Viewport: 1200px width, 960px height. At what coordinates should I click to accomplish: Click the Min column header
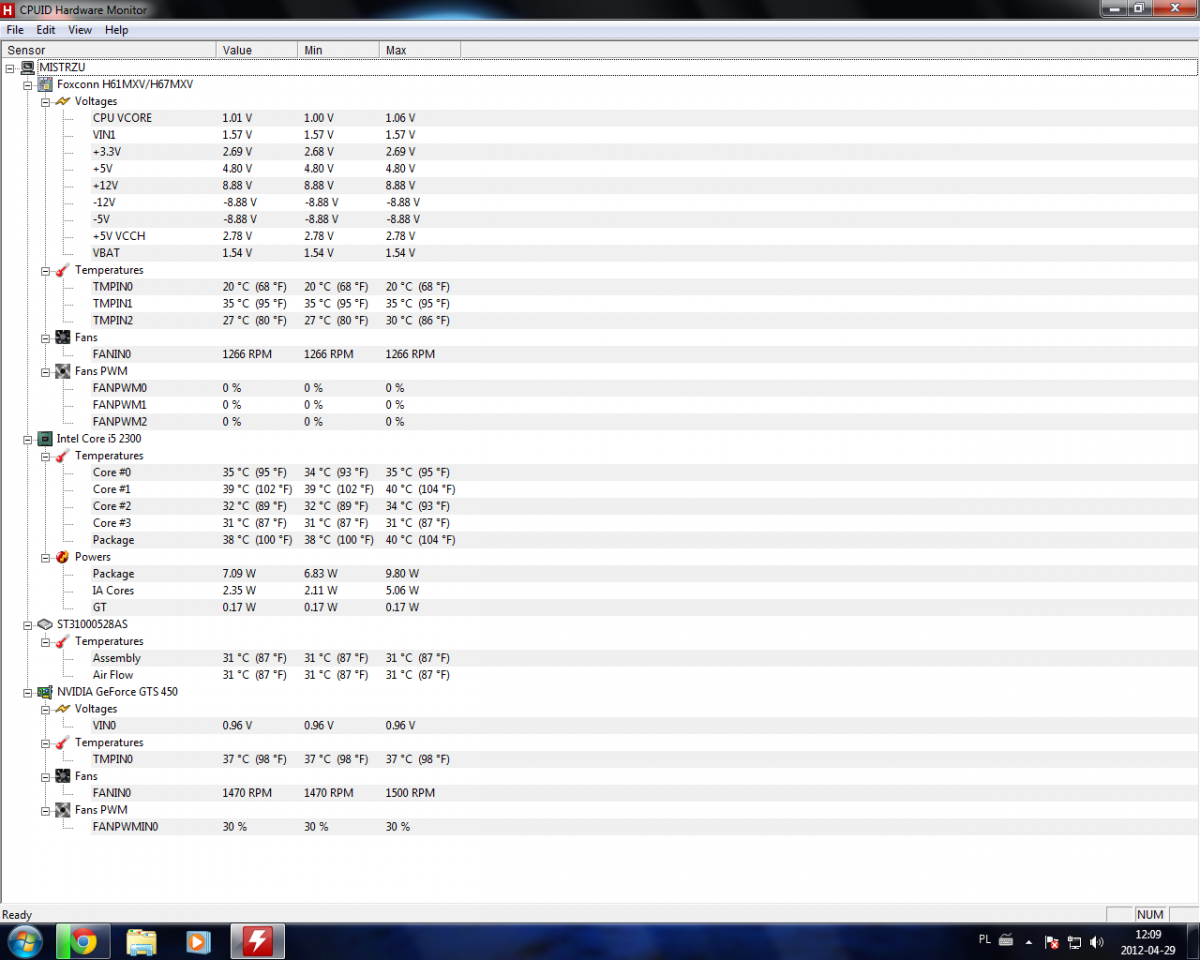click(x=339, y=50)
